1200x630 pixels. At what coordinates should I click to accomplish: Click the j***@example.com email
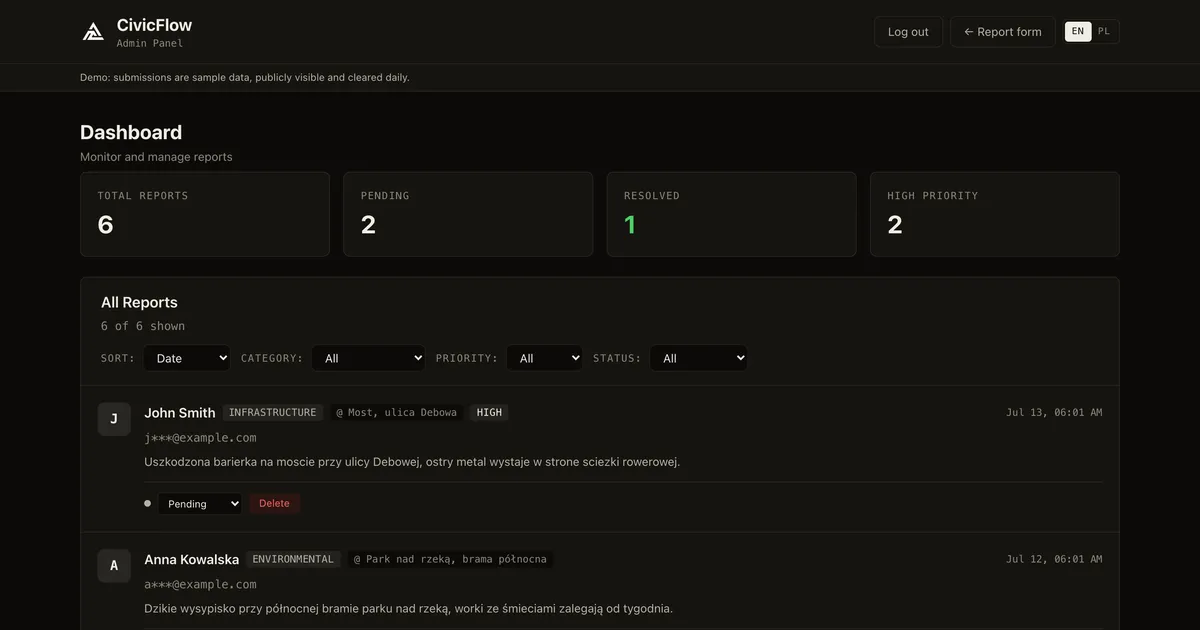coord(200,437)
